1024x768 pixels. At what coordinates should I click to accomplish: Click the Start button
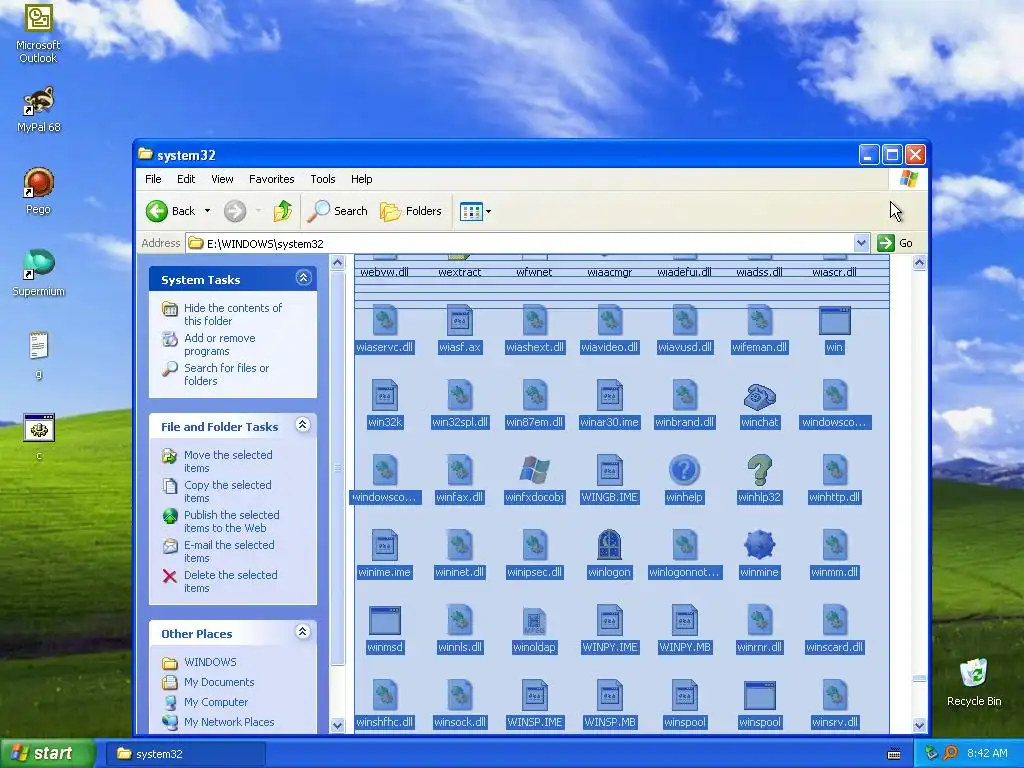point(48,753)
